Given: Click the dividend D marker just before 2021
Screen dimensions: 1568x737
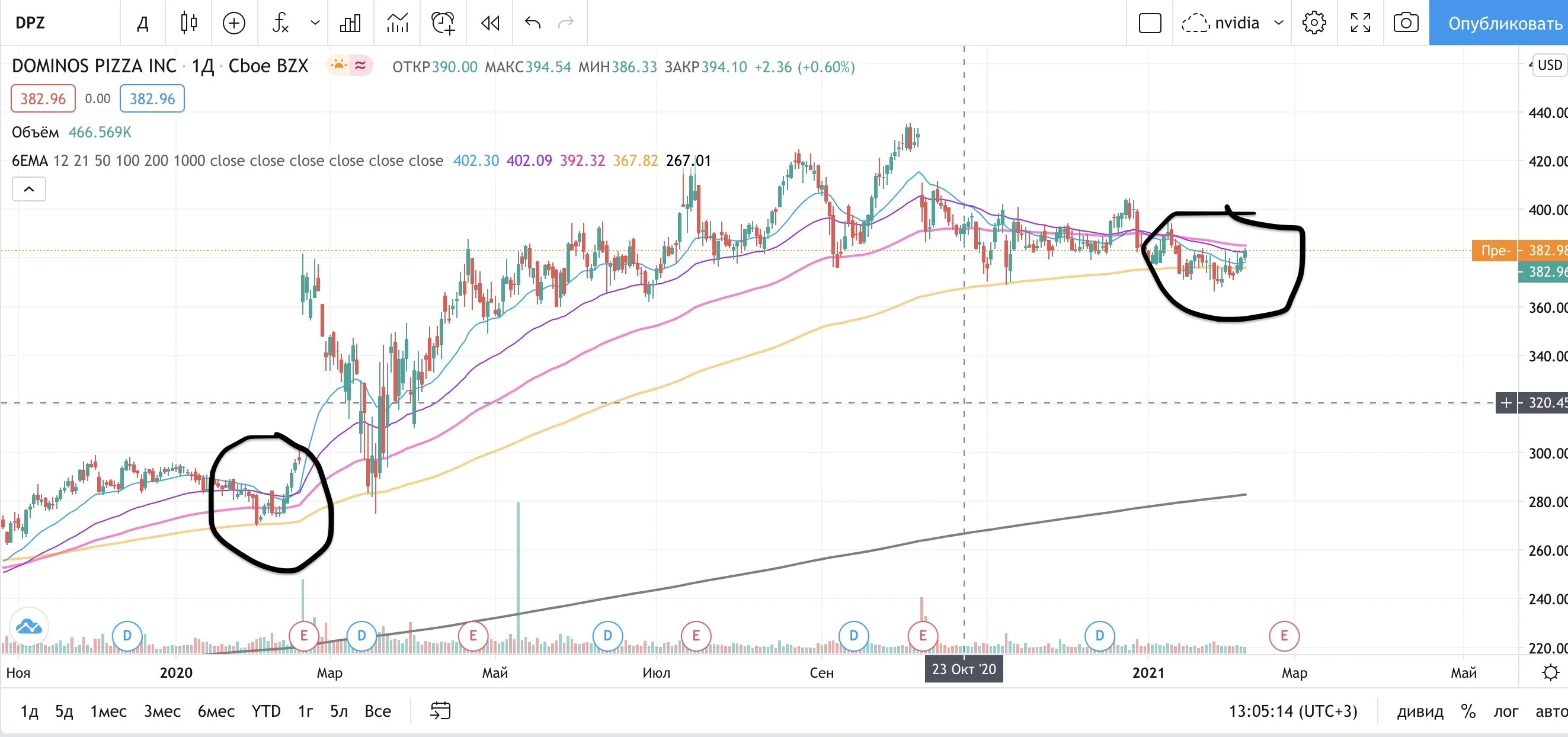Looking at the screenshot, I should (x=1099, y=636).
